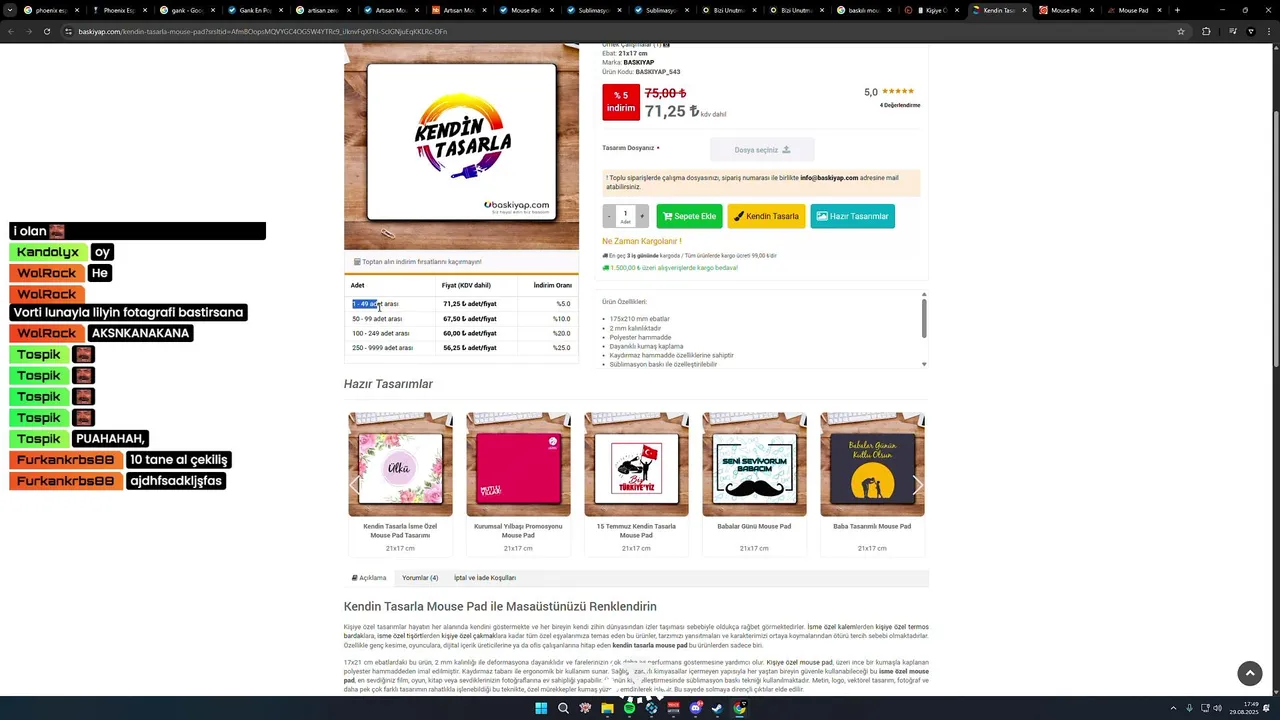Switch to the first 'Bizi Unutma' browser tab

coord(731,10)
